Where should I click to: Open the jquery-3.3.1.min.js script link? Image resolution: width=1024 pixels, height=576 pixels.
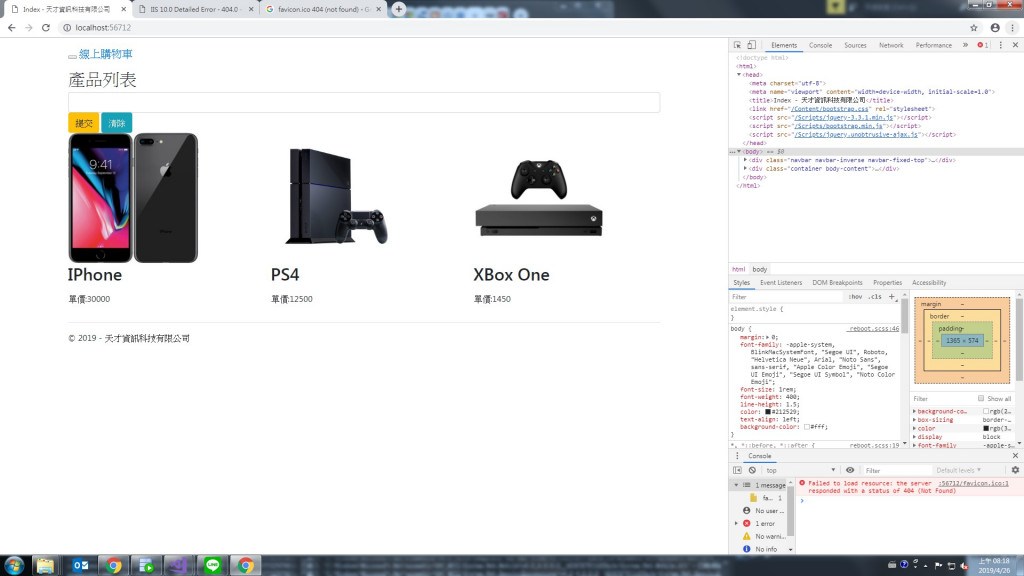[844, 118]
